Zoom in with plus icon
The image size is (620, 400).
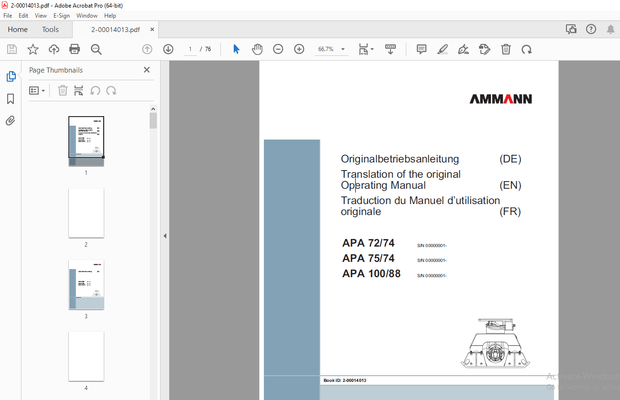coord(299,49)
